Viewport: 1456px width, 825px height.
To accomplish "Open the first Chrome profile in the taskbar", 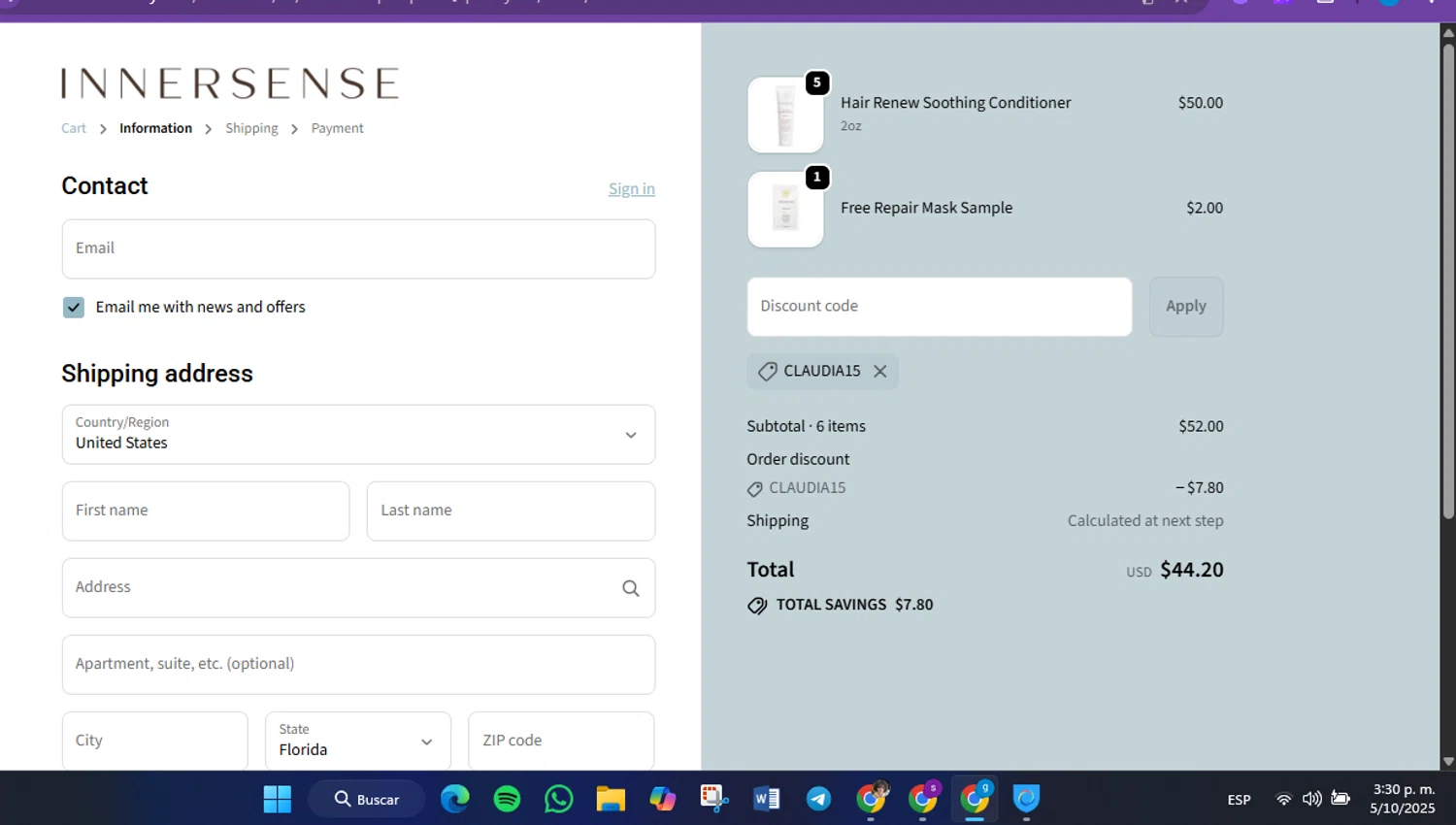I will point(871,799).
